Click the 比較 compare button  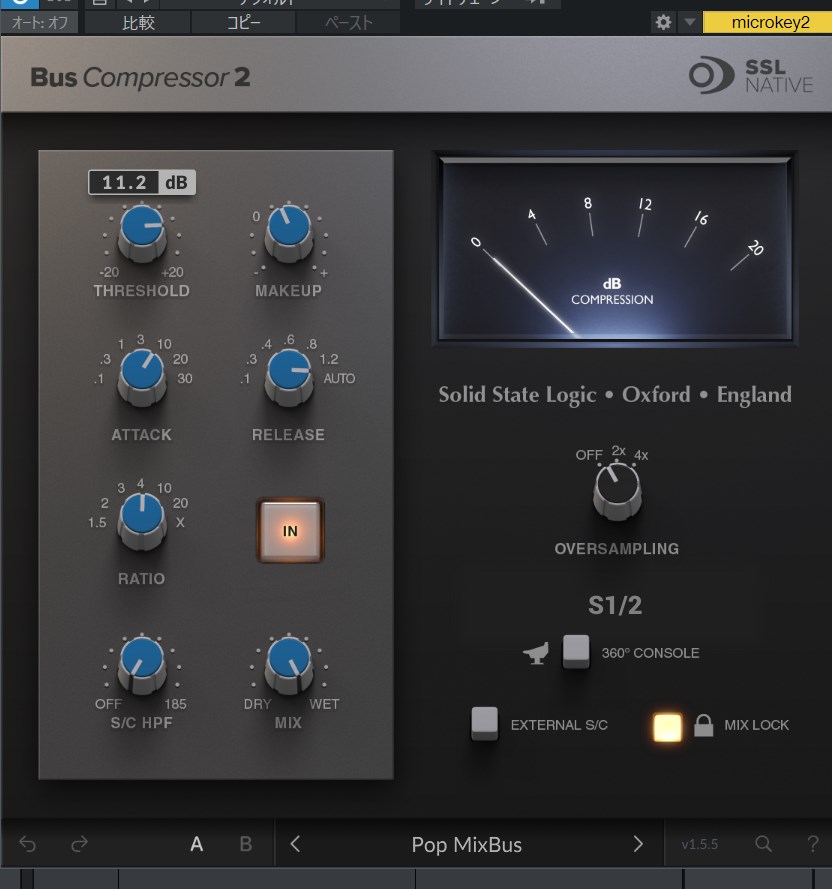(x=138, y=22)
